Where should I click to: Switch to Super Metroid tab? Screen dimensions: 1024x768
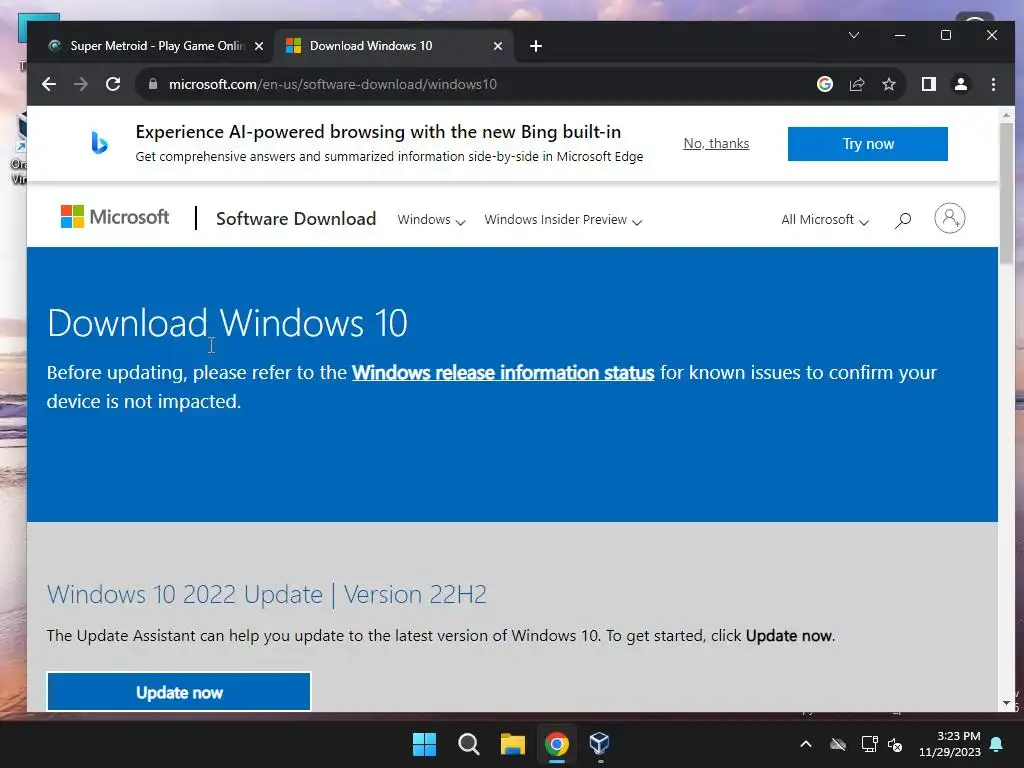point(150,46)
